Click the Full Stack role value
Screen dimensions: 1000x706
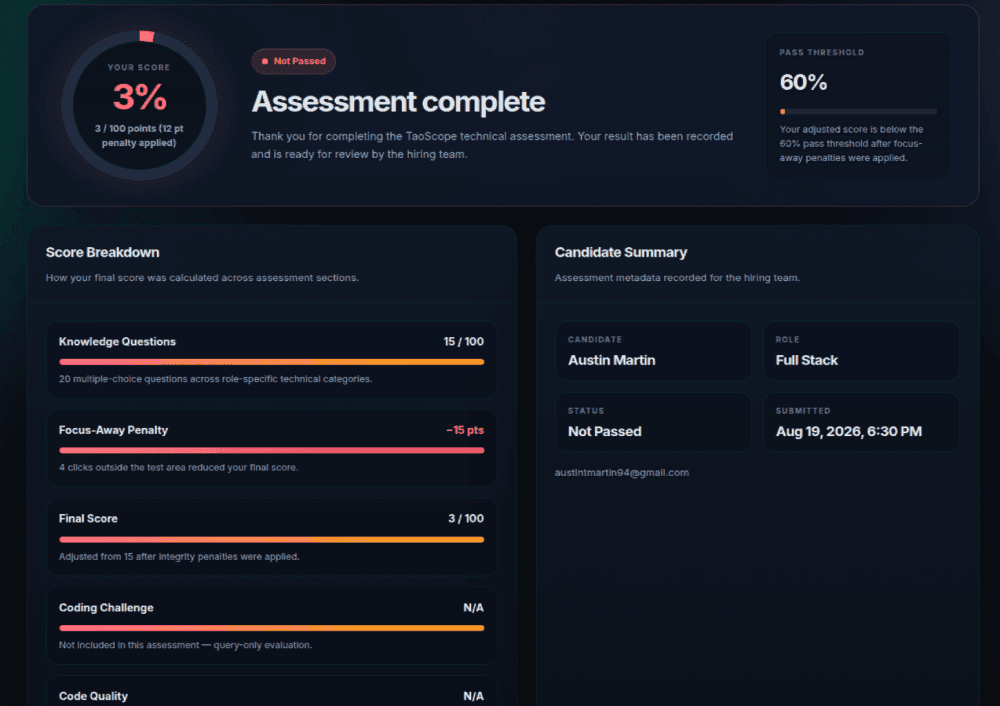point(806,360)
